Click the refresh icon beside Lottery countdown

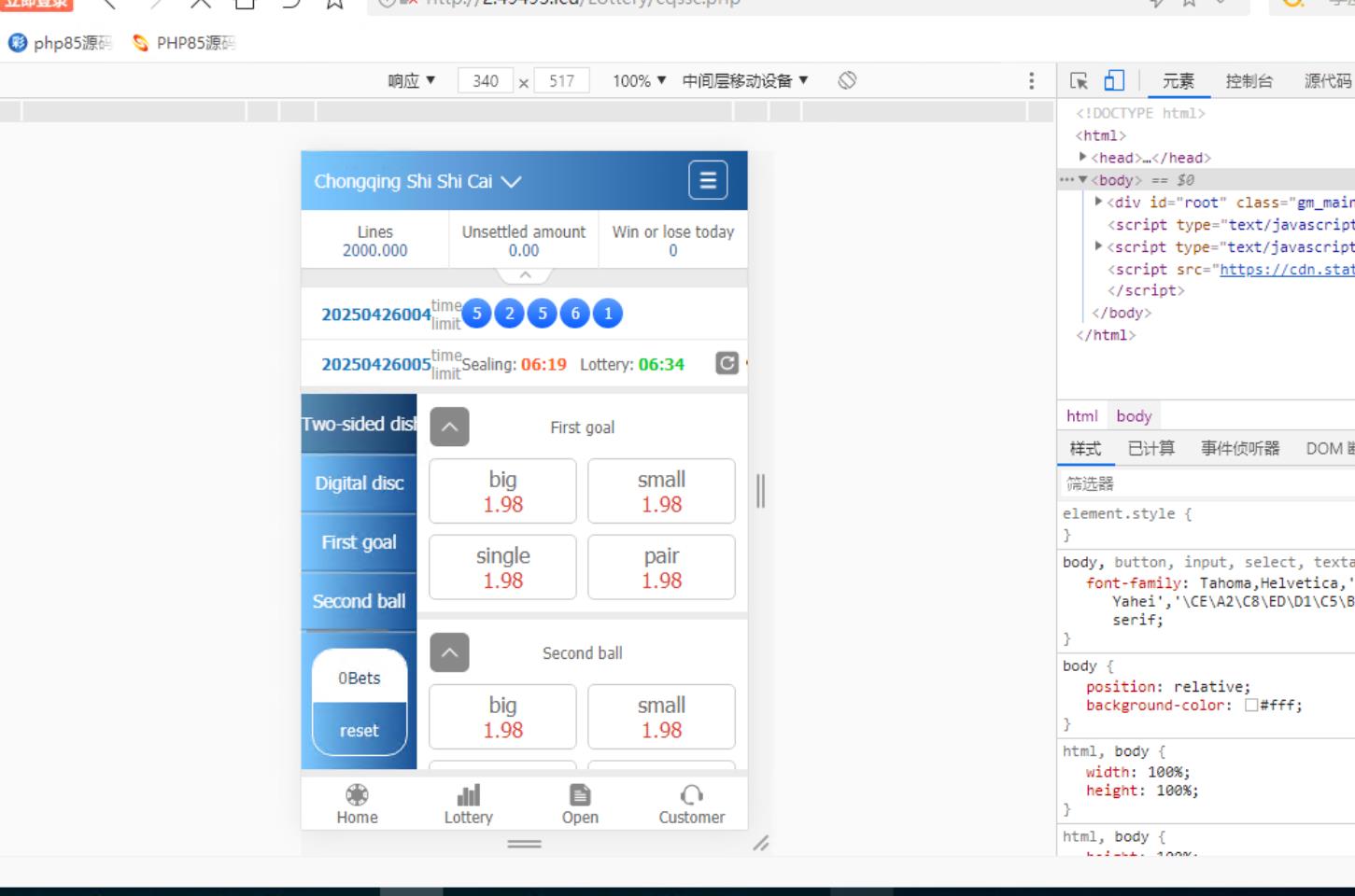(x=727, y=363)
